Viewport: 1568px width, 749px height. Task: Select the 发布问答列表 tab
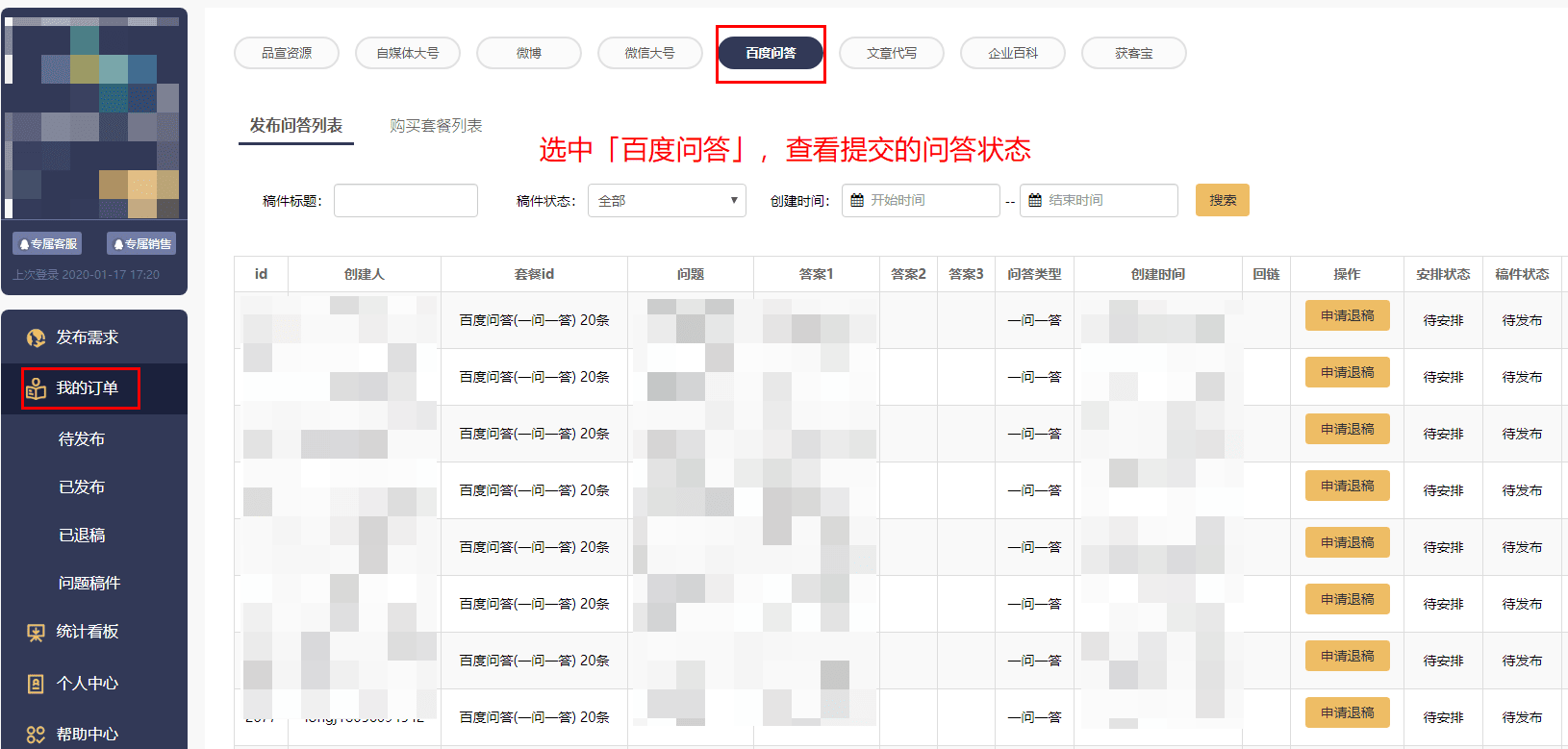click(x=295, y=126)
